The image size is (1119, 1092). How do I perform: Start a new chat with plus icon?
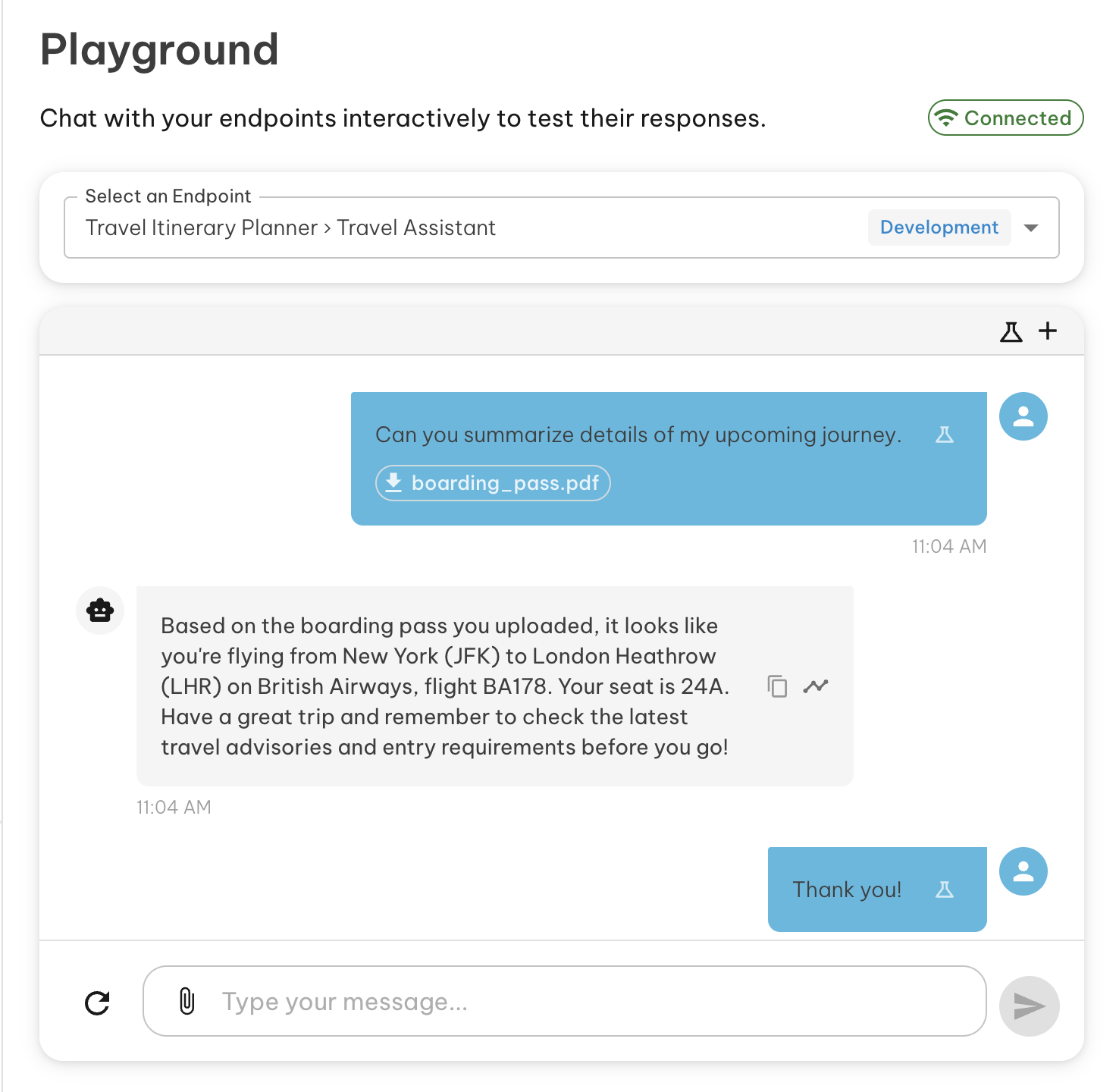click(x=1048, y=331)
